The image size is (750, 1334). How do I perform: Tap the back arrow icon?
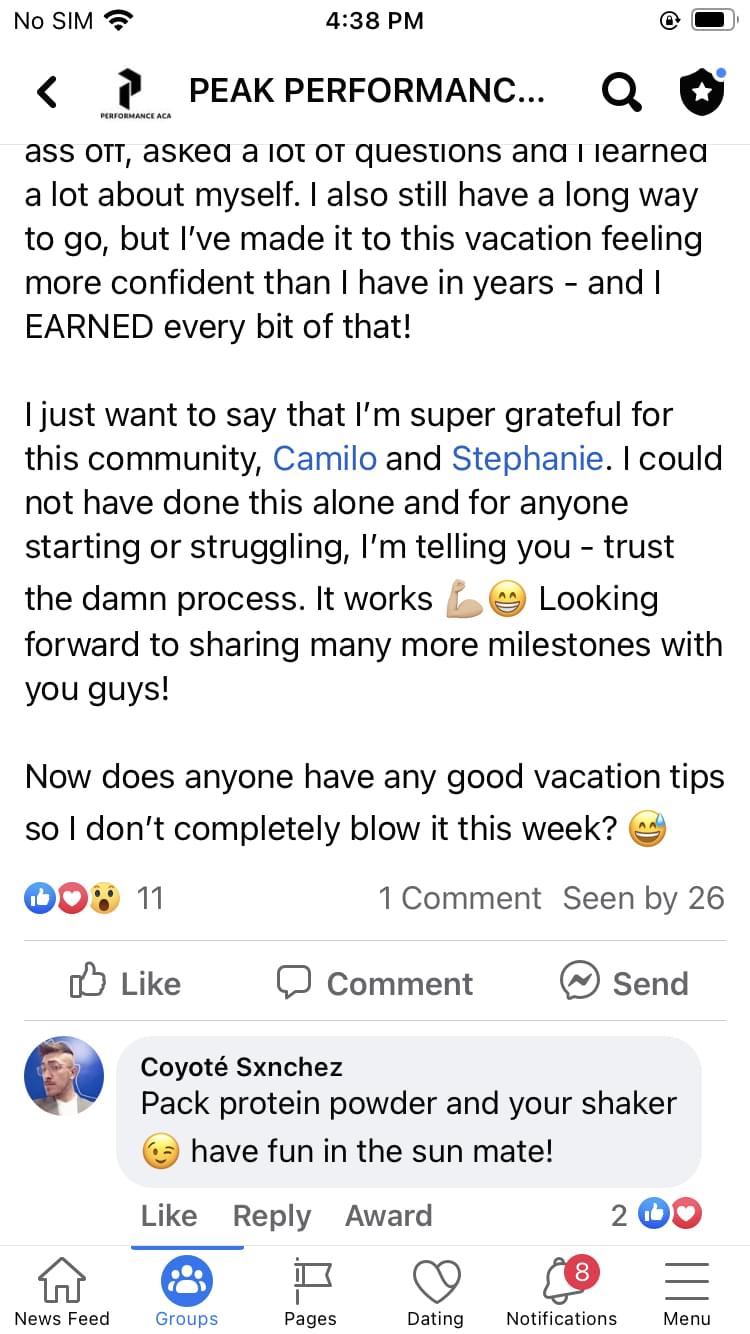[x=46, y=92]
